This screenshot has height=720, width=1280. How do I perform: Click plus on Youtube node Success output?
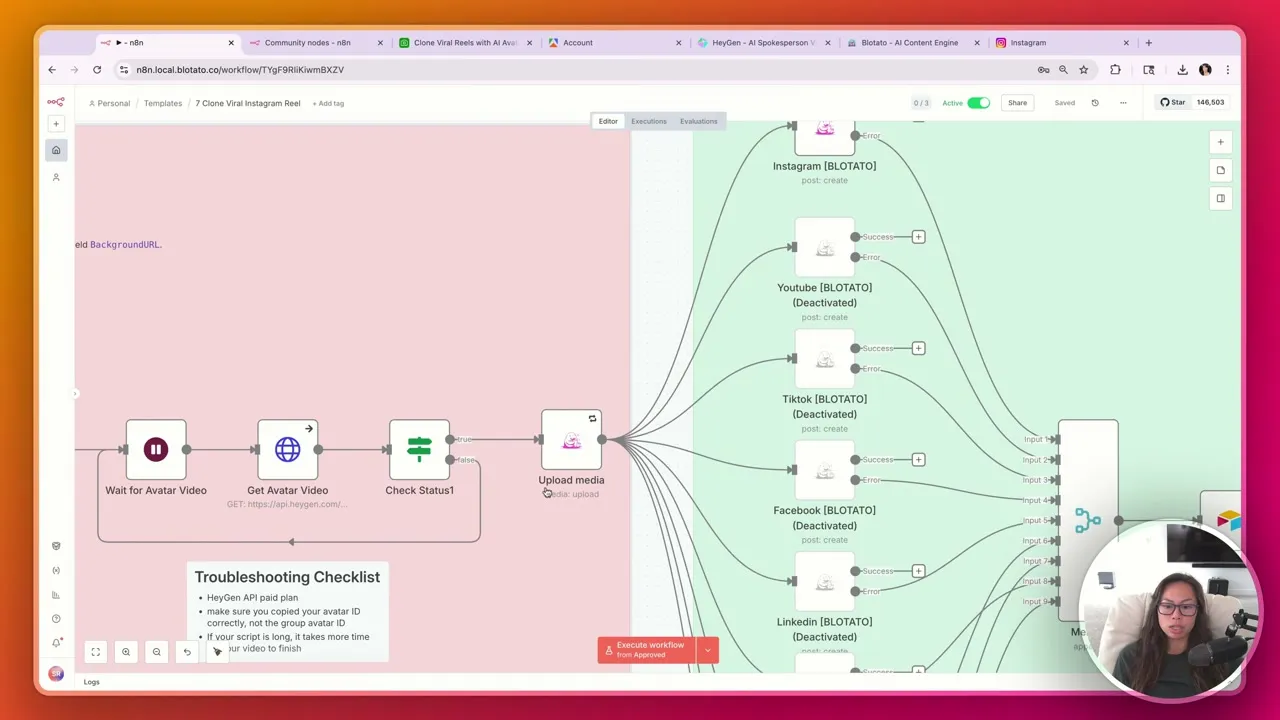pyautogui.click(x=918, y=237)
